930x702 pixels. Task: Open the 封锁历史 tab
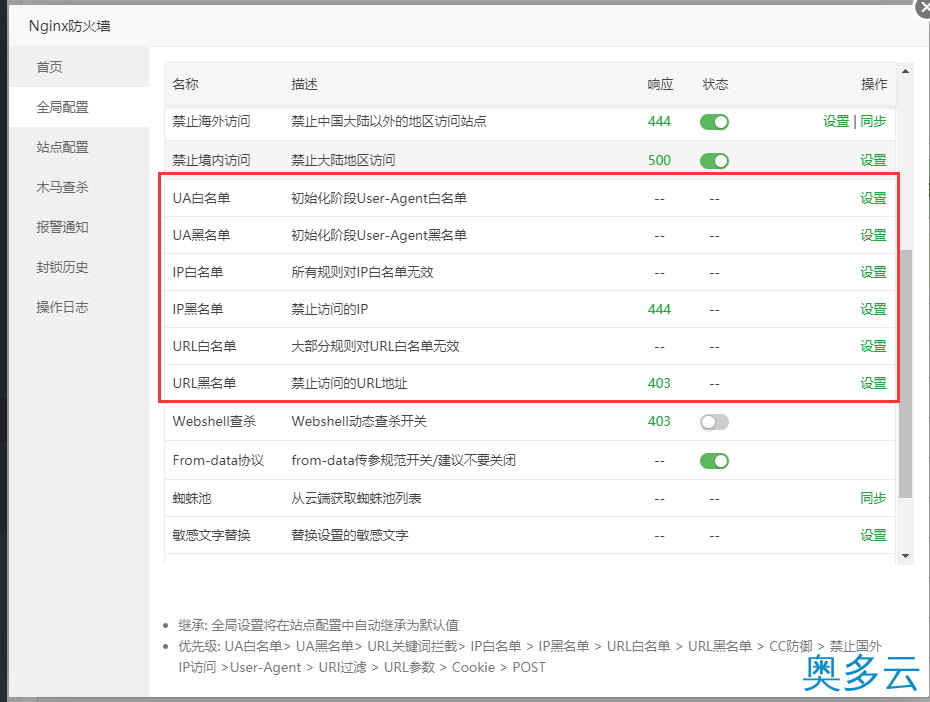click(x=79, y=267)
